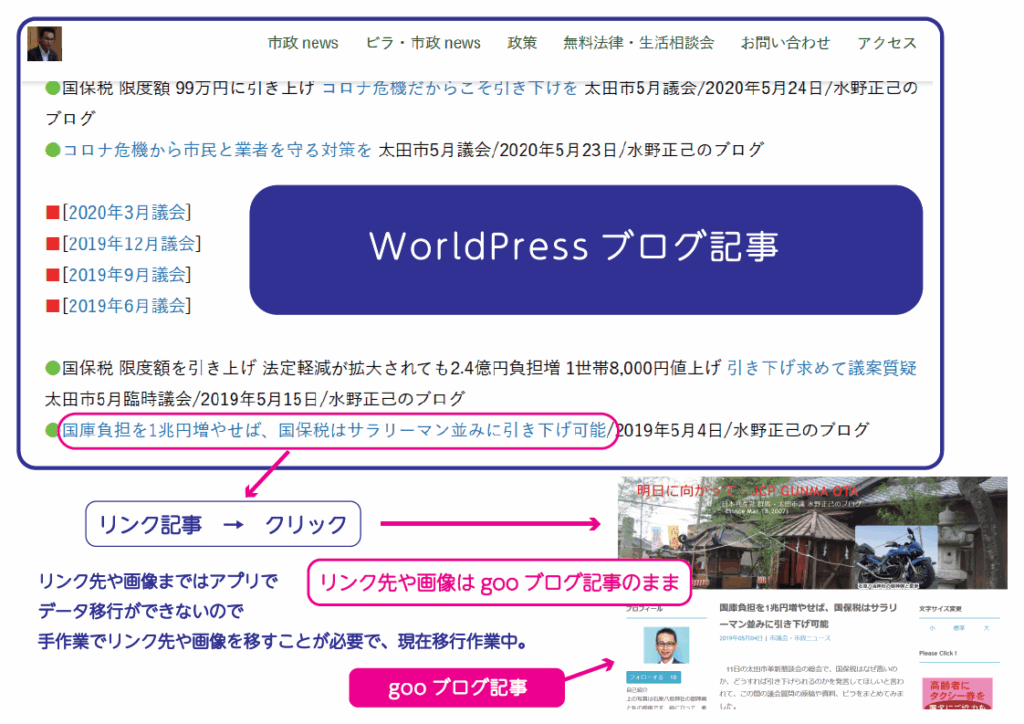Click the 高齢者にタクシー券を banner

point(957,693)
